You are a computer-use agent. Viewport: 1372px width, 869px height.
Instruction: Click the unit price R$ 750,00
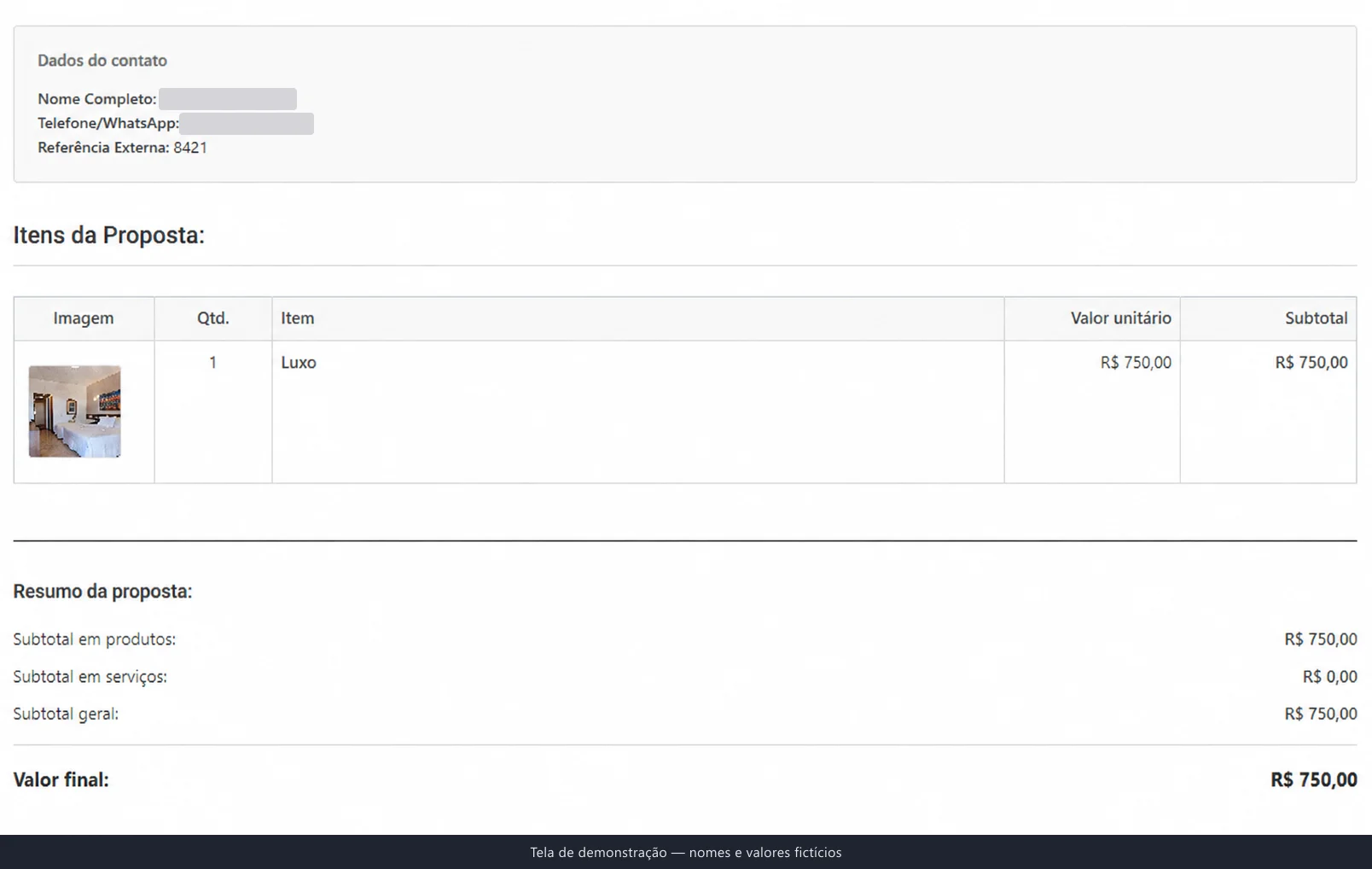coord(1136,363)
